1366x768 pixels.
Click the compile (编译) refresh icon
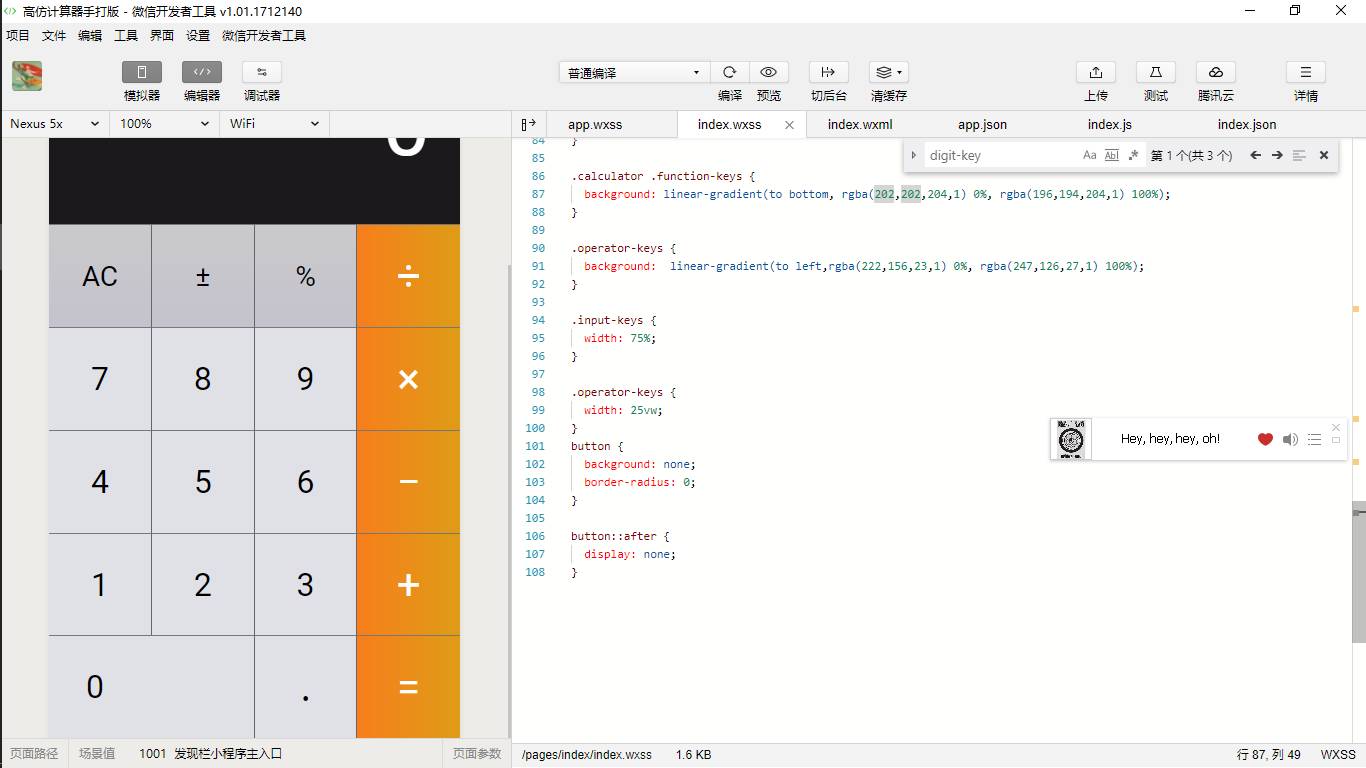[730, 72]
